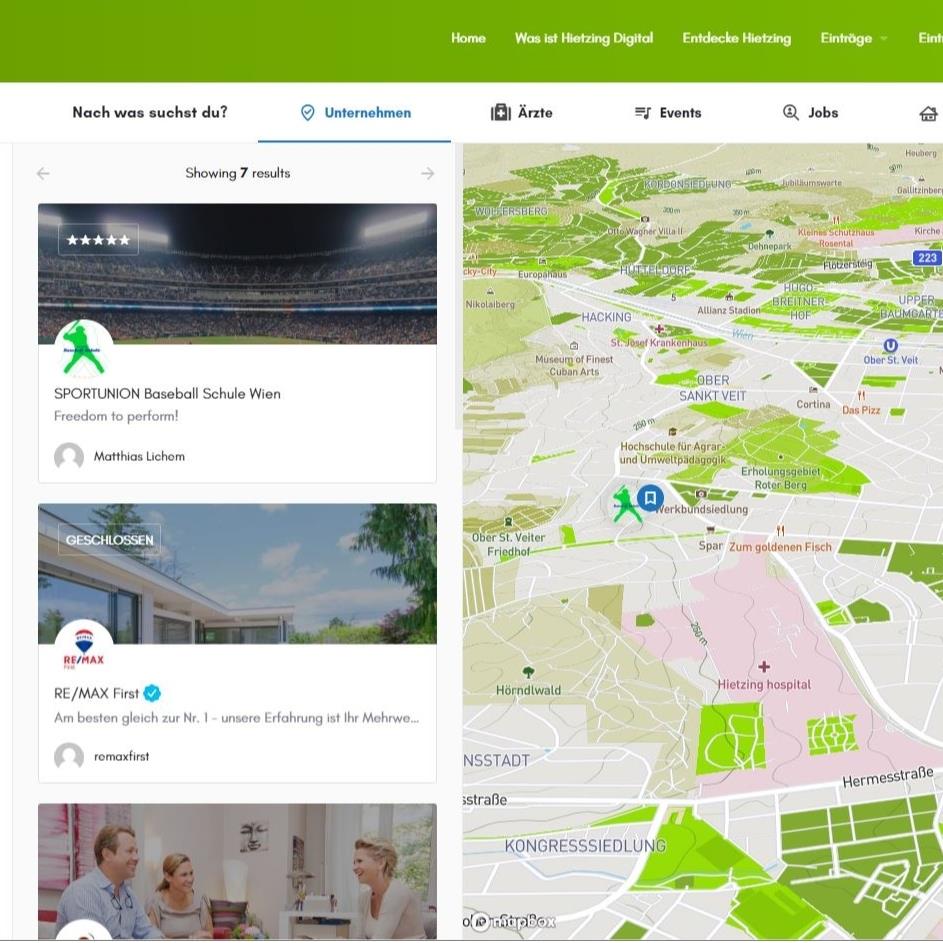Screen dimensions: 943x943
Task: Click the RE/MAX verified badge icon
Action: click(152, 693)
